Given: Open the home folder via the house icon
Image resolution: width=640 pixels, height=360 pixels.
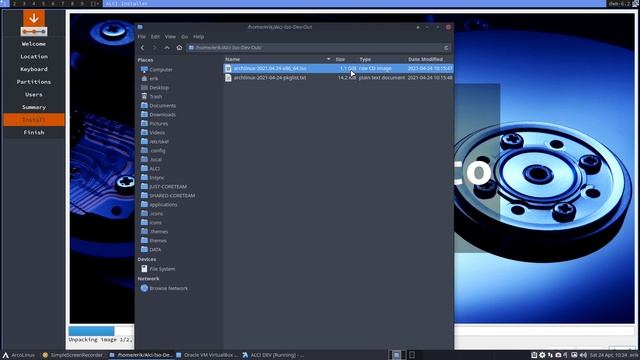Looking at the screenshot, I should click(x=179, y=48).
